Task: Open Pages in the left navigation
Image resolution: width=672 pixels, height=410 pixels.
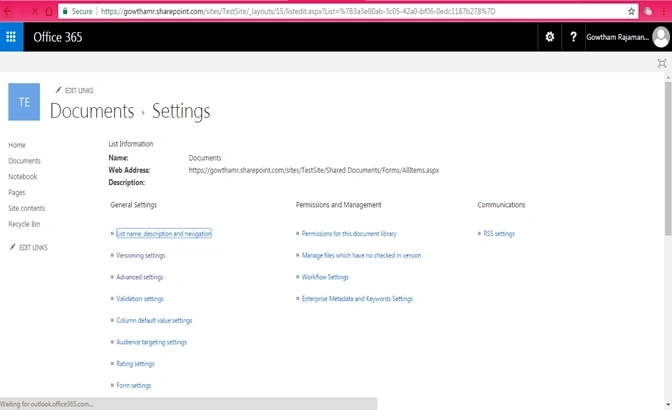Action: click(17, 192)
